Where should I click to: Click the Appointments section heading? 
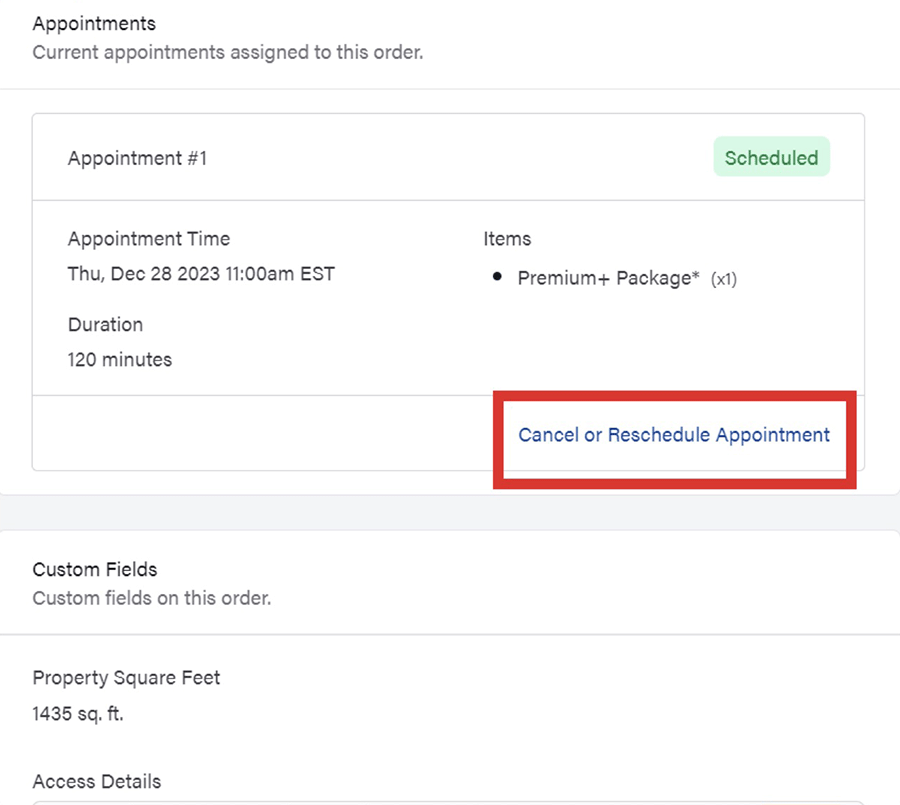pyautogui.click(x=94, y=23)
